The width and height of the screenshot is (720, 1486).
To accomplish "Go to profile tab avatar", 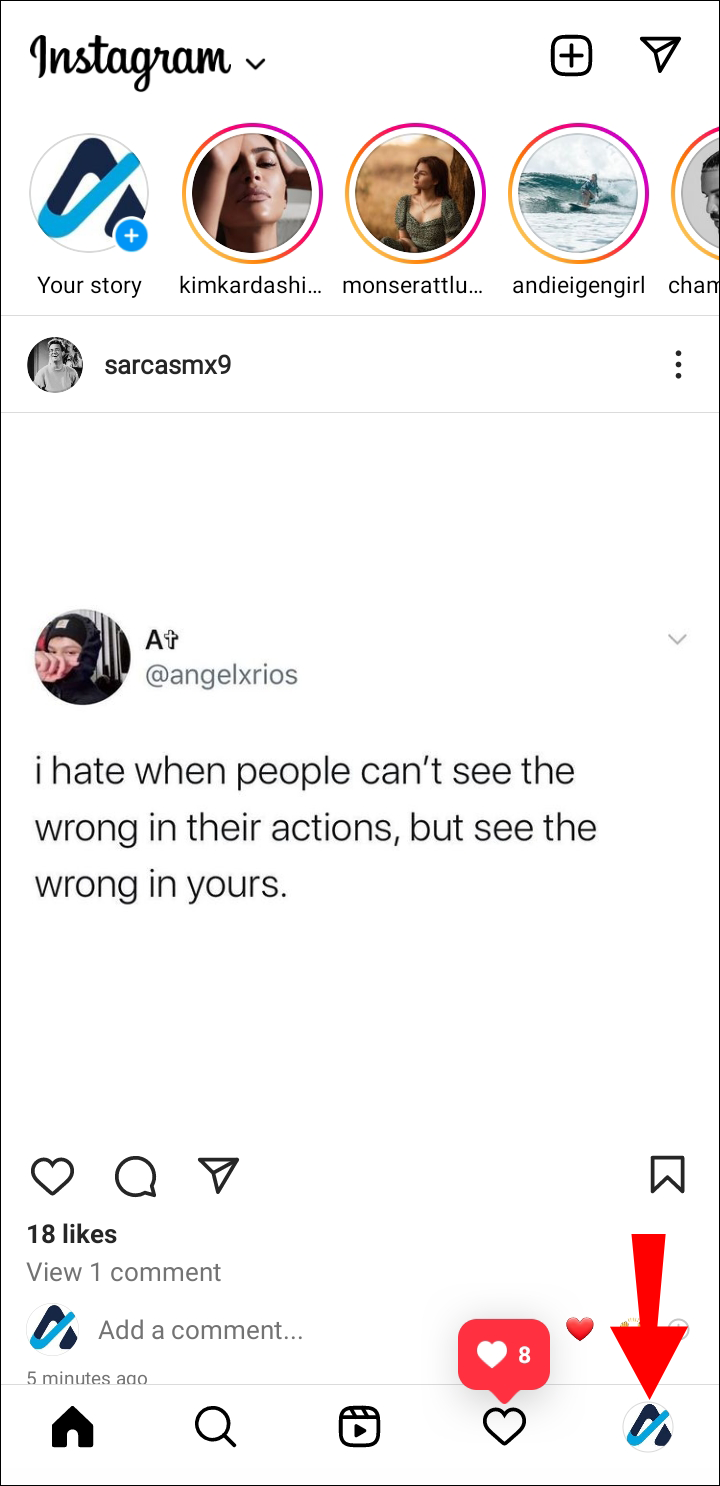I will (648, 1427).
